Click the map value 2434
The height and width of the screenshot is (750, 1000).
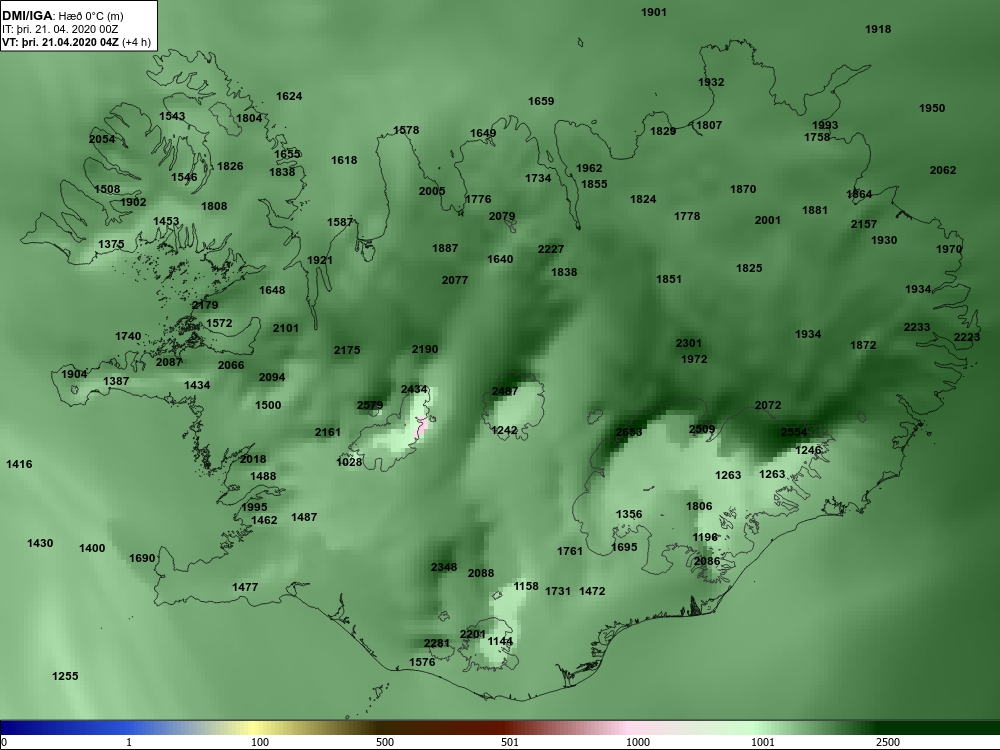click(x=414, y=389)
